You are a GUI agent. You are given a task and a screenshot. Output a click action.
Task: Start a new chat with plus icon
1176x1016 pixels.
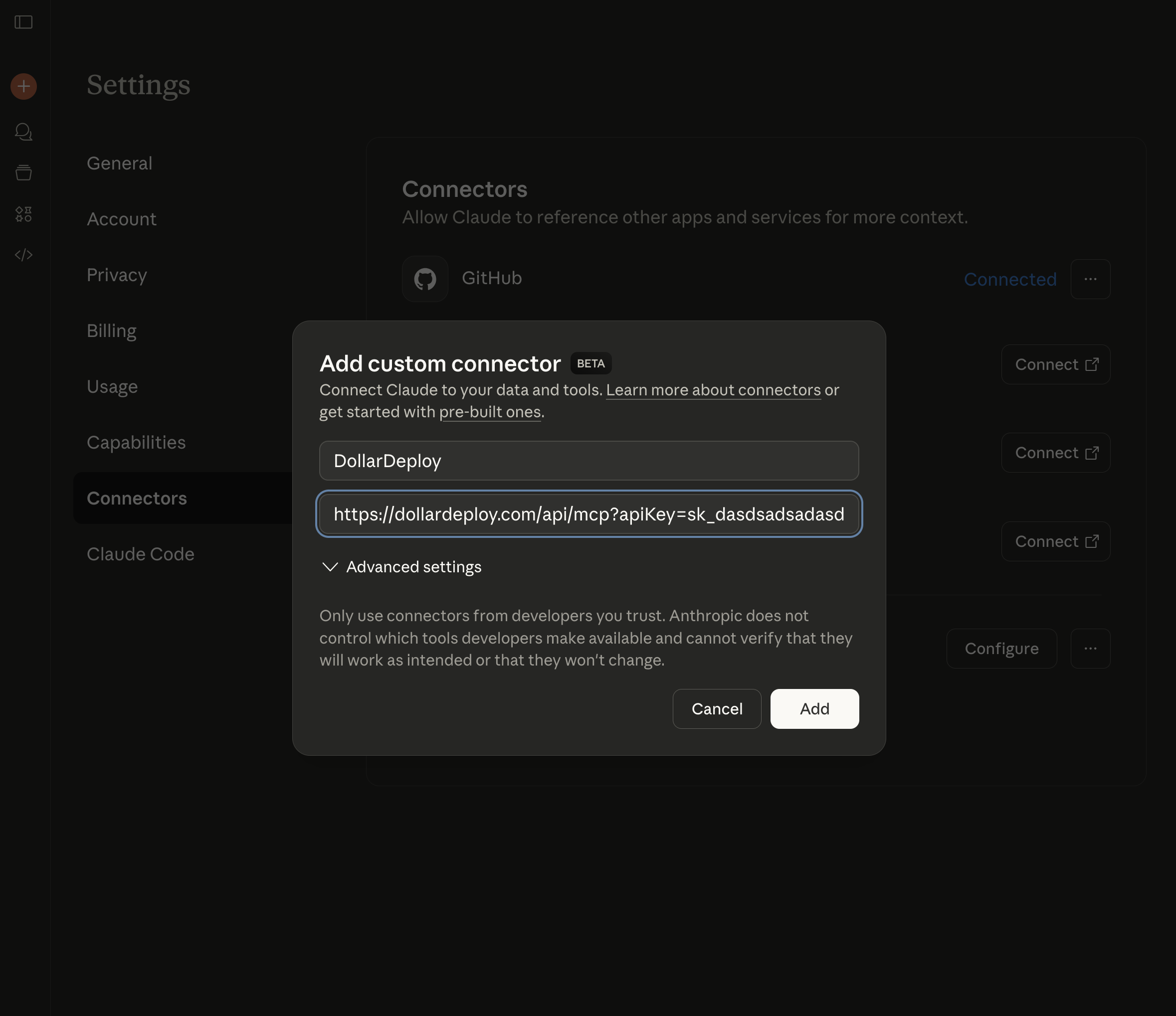click(23, 86)
